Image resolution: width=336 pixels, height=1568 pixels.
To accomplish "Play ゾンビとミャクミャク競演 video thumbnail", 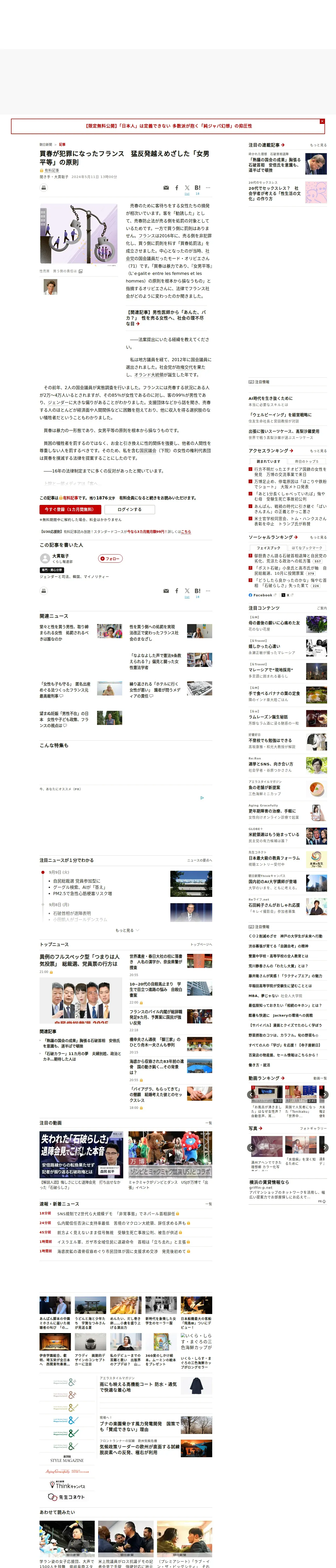I will click(170, 1155).
